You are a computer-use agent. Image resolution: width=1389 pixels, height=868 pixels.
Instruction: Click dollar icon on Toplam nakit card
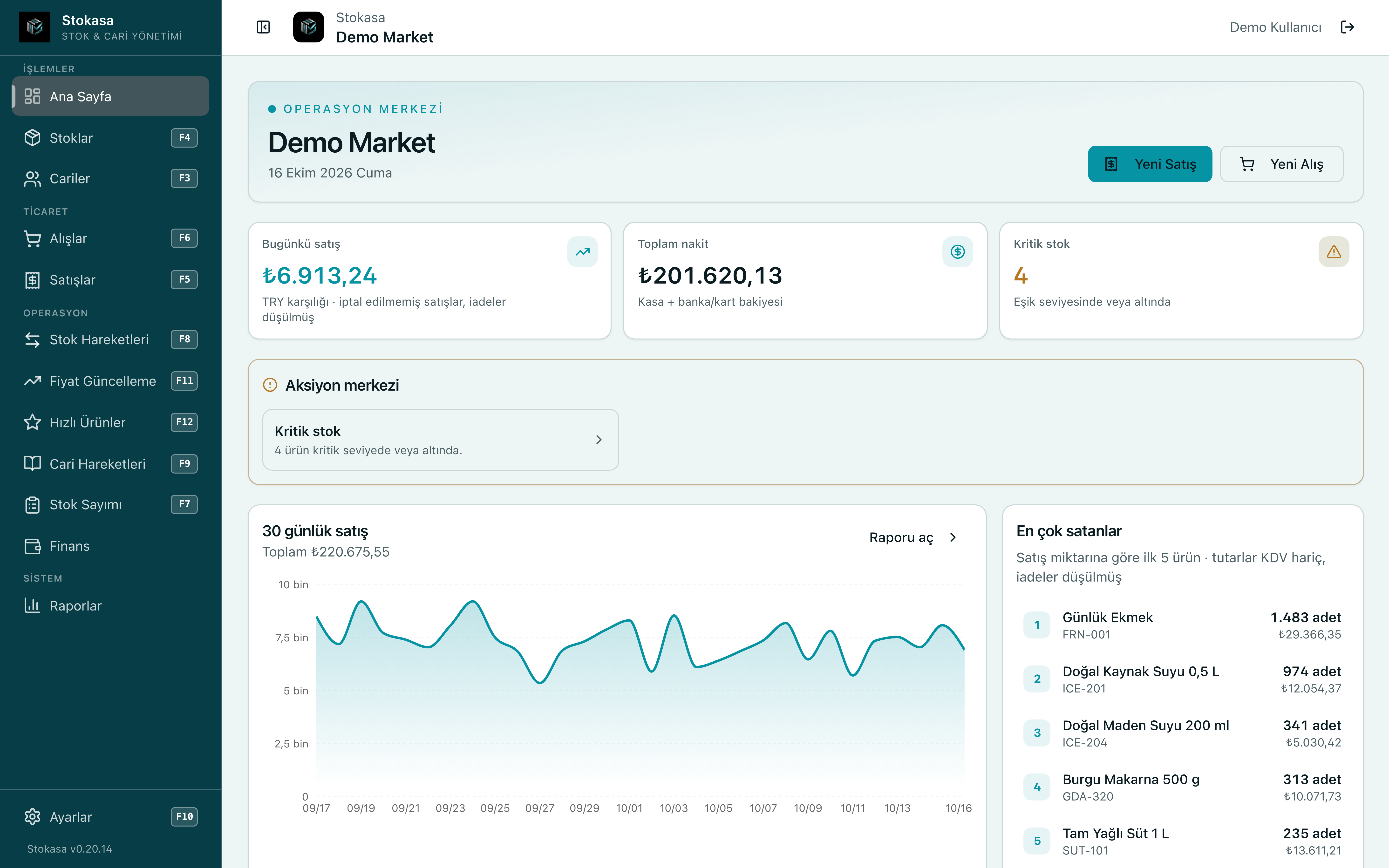coord(957,251)
